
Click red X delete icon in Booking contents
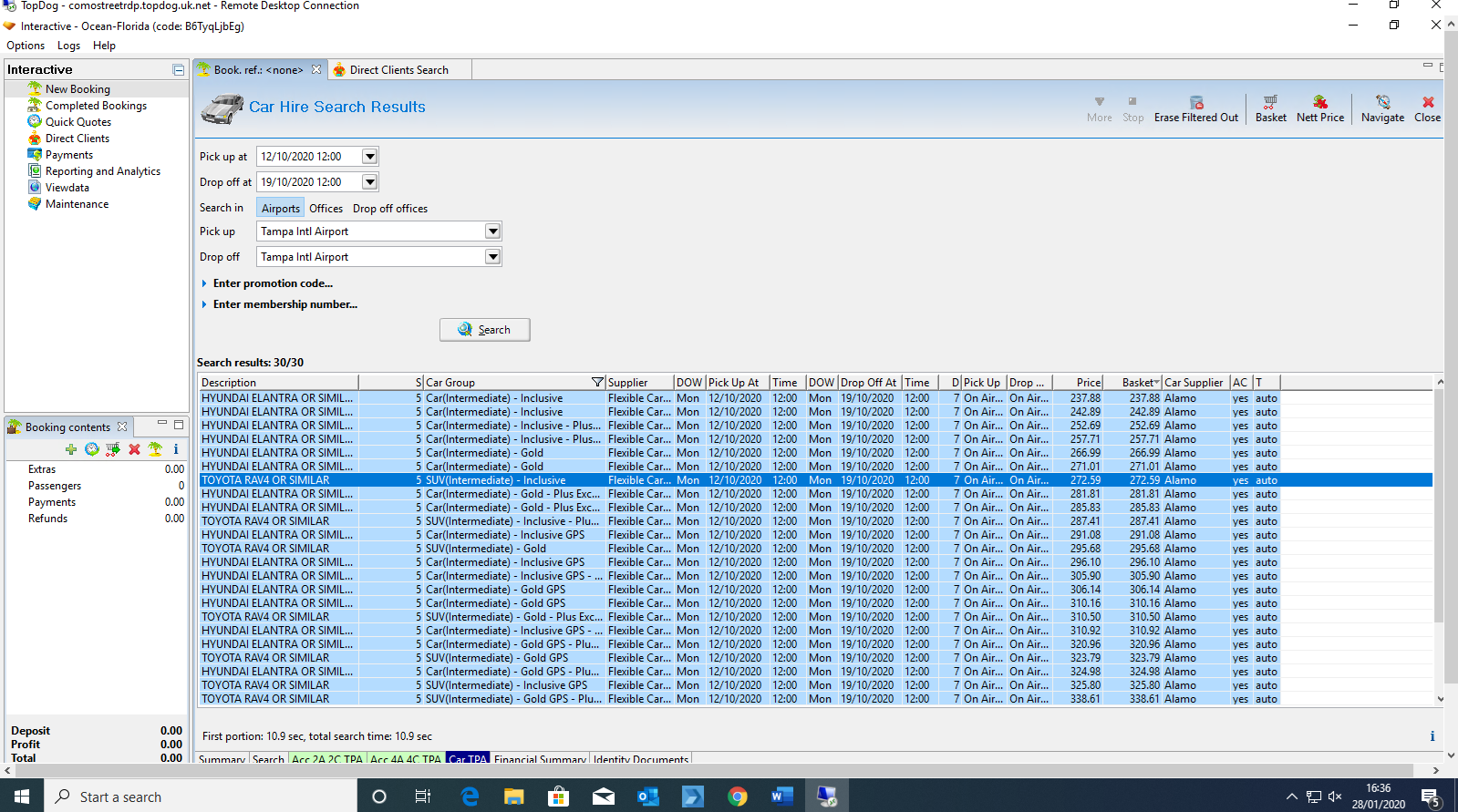[134, 449]
